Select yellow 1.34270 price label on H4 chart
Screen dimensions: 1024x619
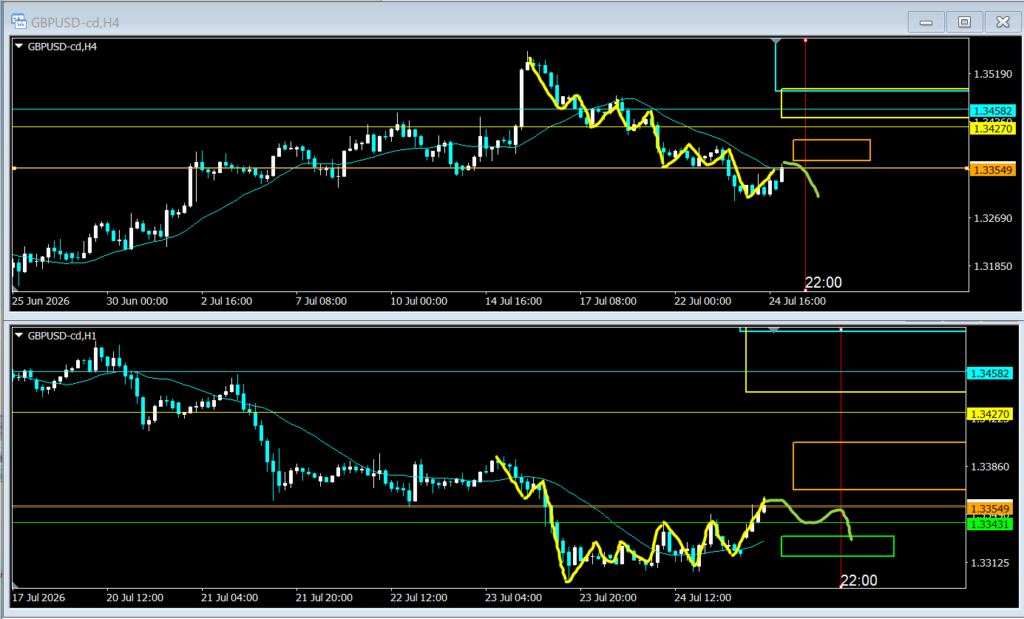coord(993,129)
